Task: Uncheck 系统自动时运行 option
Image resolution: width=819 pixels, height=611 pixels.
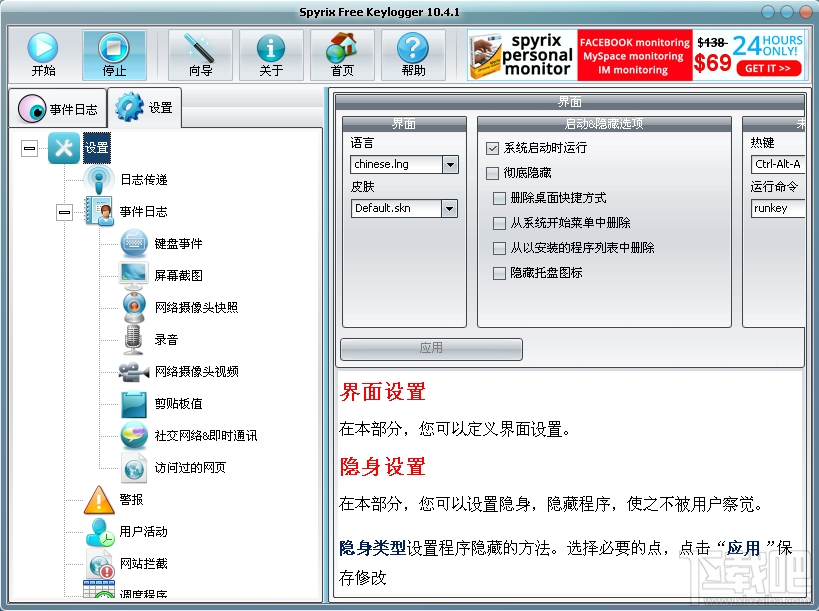Action: (491, 147)
